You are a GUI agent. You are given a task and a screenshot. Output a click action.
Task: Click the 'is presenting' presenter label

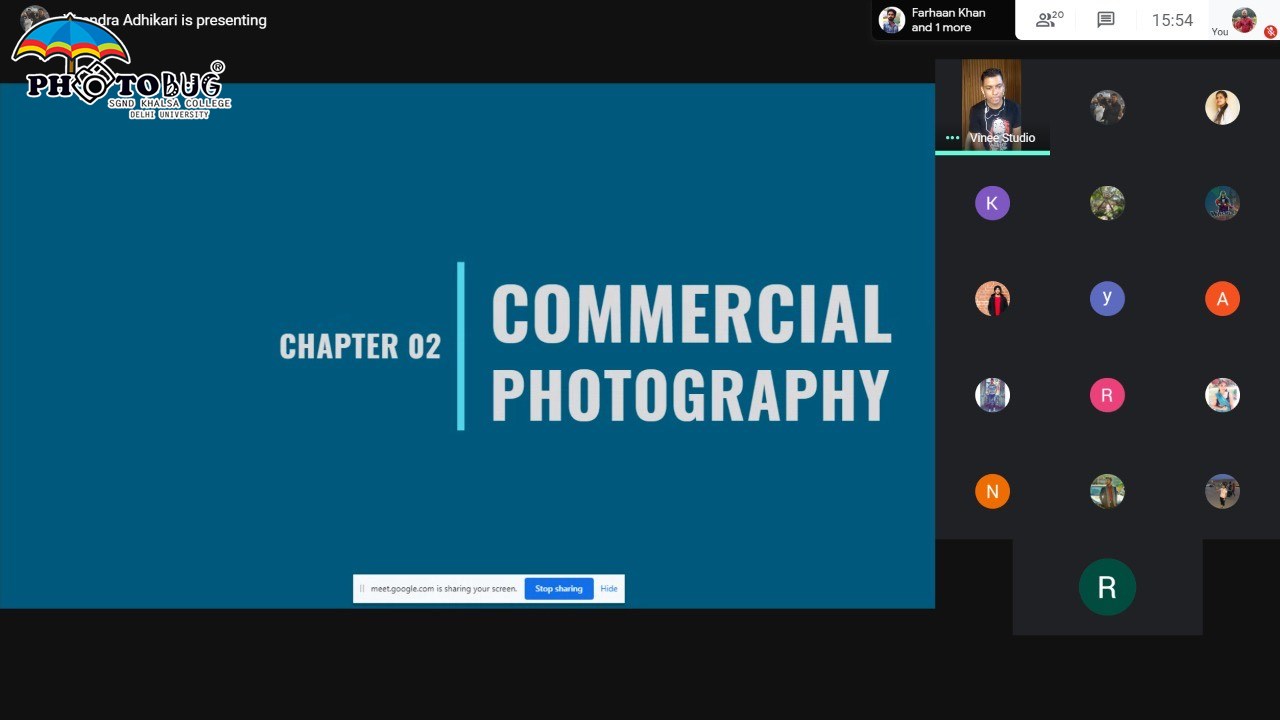coord(223,20)
